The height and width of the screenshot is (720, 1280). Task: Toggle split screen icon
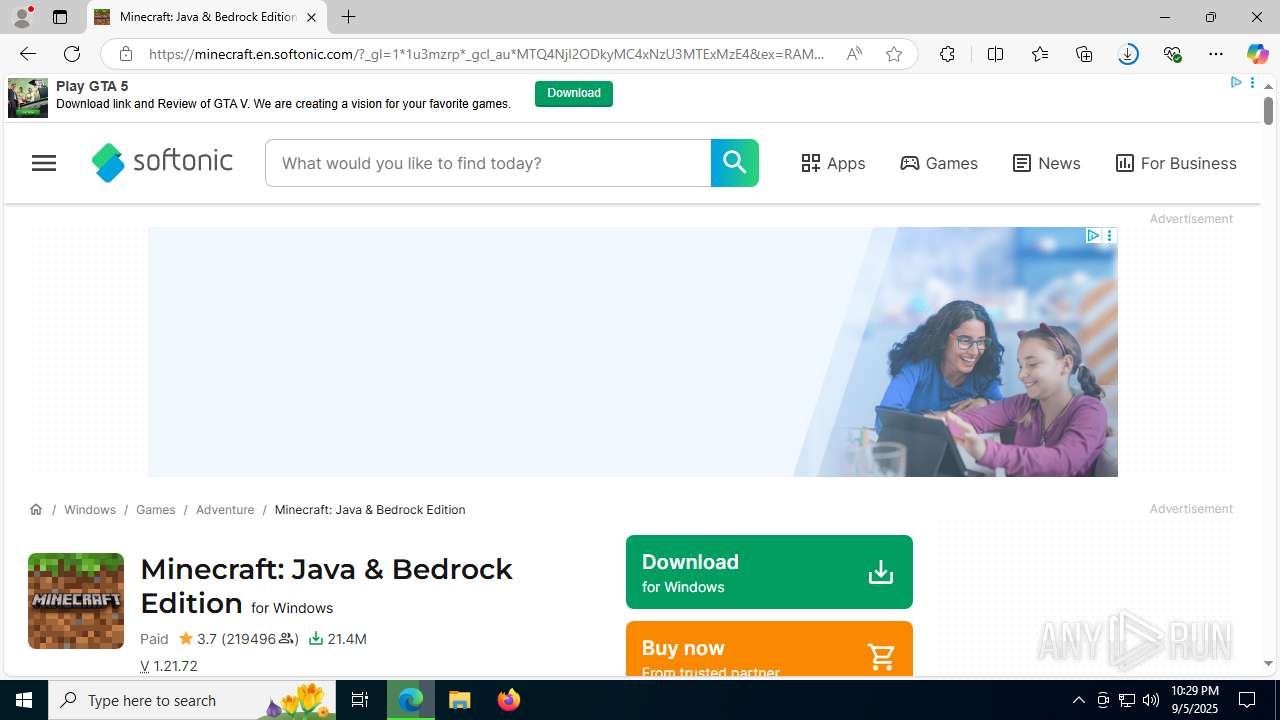coord(995,54)
